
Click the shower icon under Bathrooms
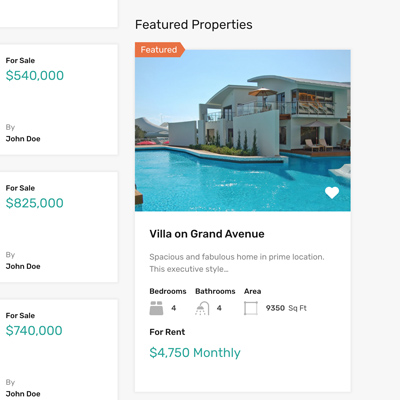202,308
